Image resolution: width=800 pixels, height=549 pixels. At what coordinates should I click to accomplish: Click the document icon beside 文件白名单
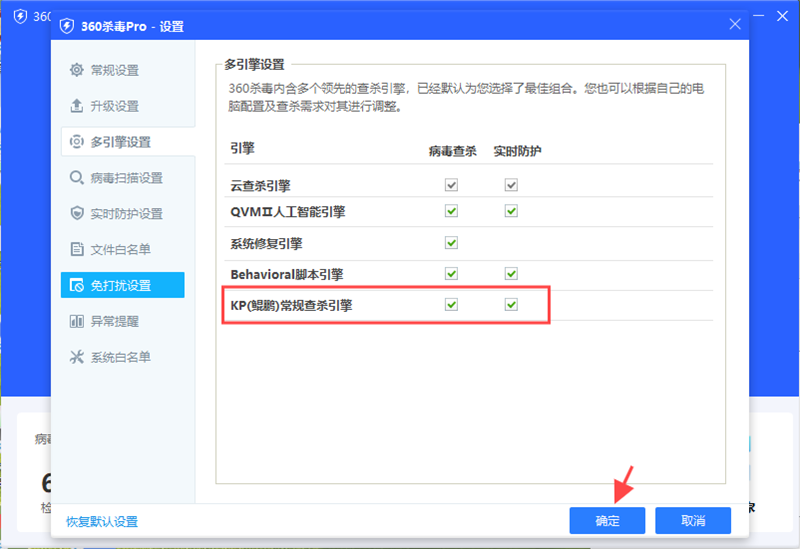pos(77,249)
